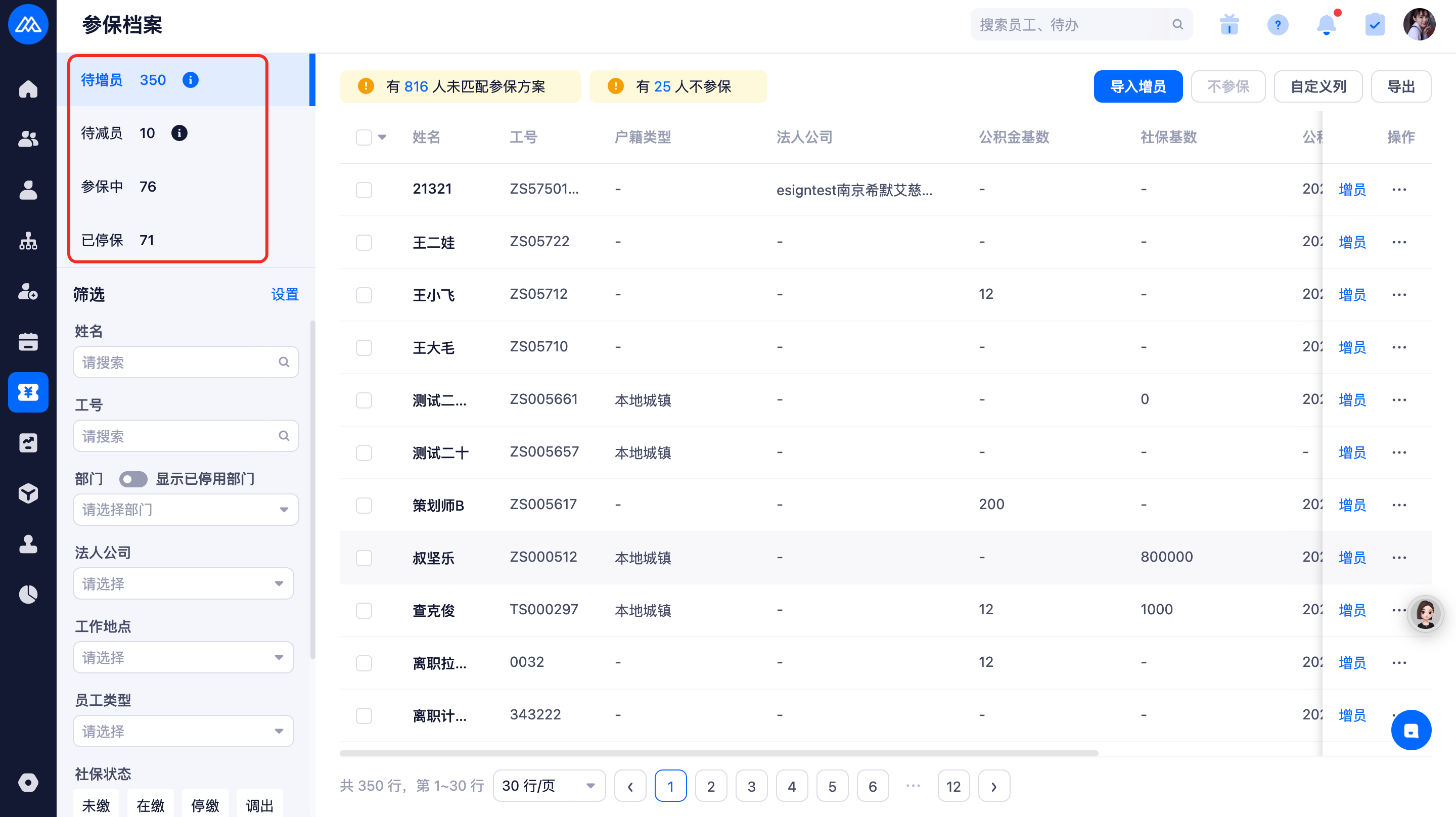Open the 法人公司 filter dropdown
This screenshot has height=817, width=1456.
pyautogui.click(x=183, y=584)
